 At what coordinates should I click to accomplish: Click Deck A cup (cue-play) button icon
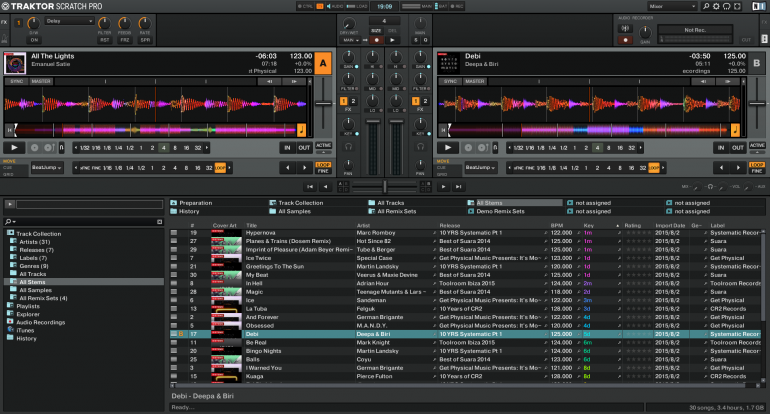click(x=49, y=147)
